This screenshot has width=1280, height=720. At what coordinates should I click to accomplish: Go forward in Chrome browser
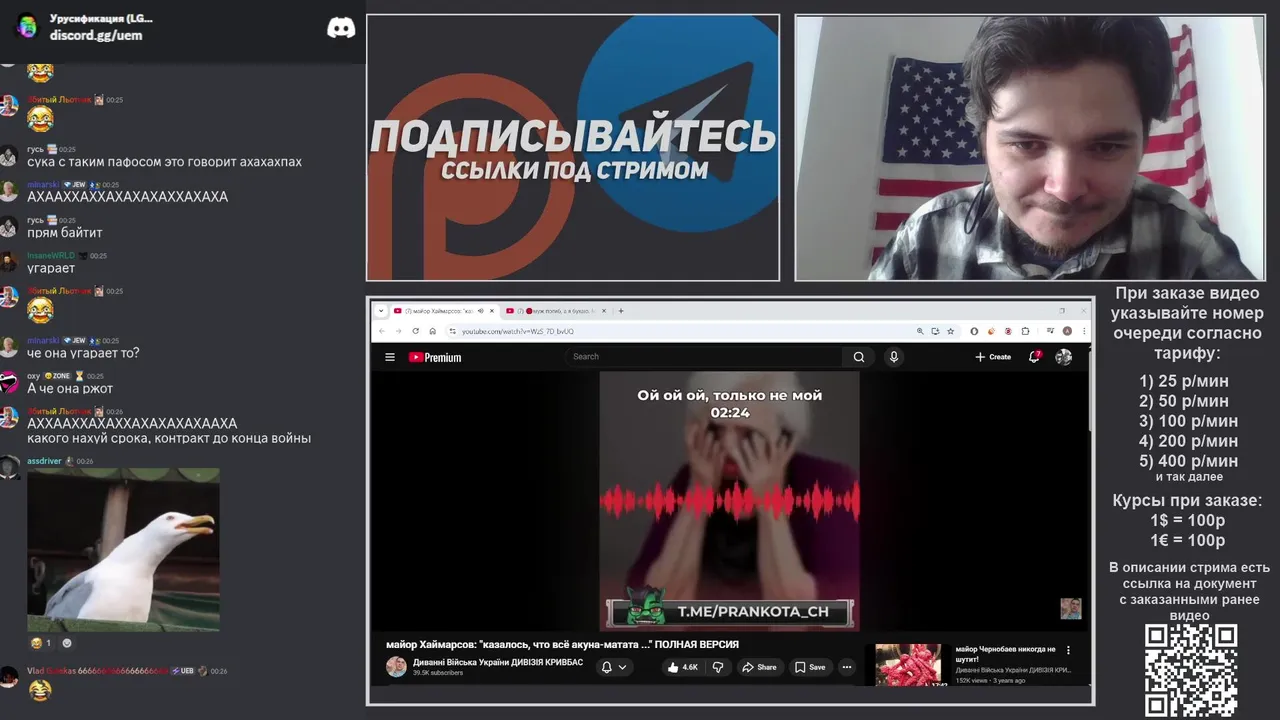[x=398, y=331]
